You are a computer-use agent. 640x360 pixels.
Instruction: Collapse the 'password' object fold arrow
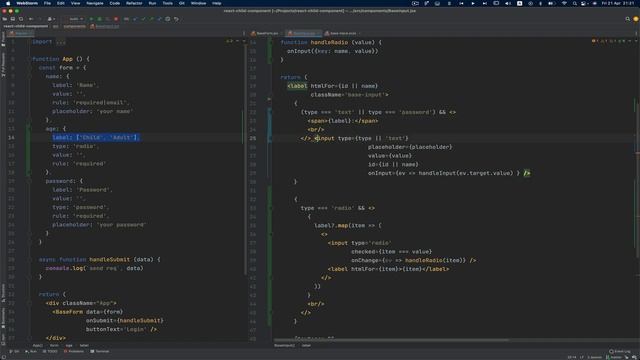point(29,181)
